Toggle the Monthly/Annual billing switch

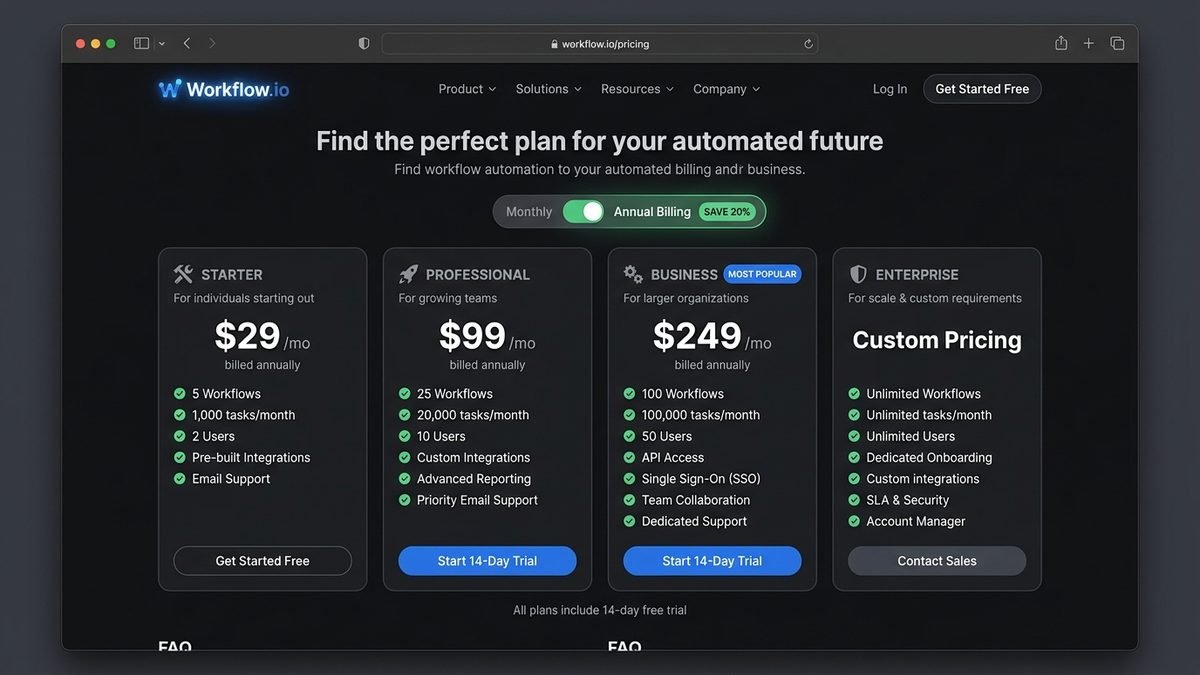point(583,211)
